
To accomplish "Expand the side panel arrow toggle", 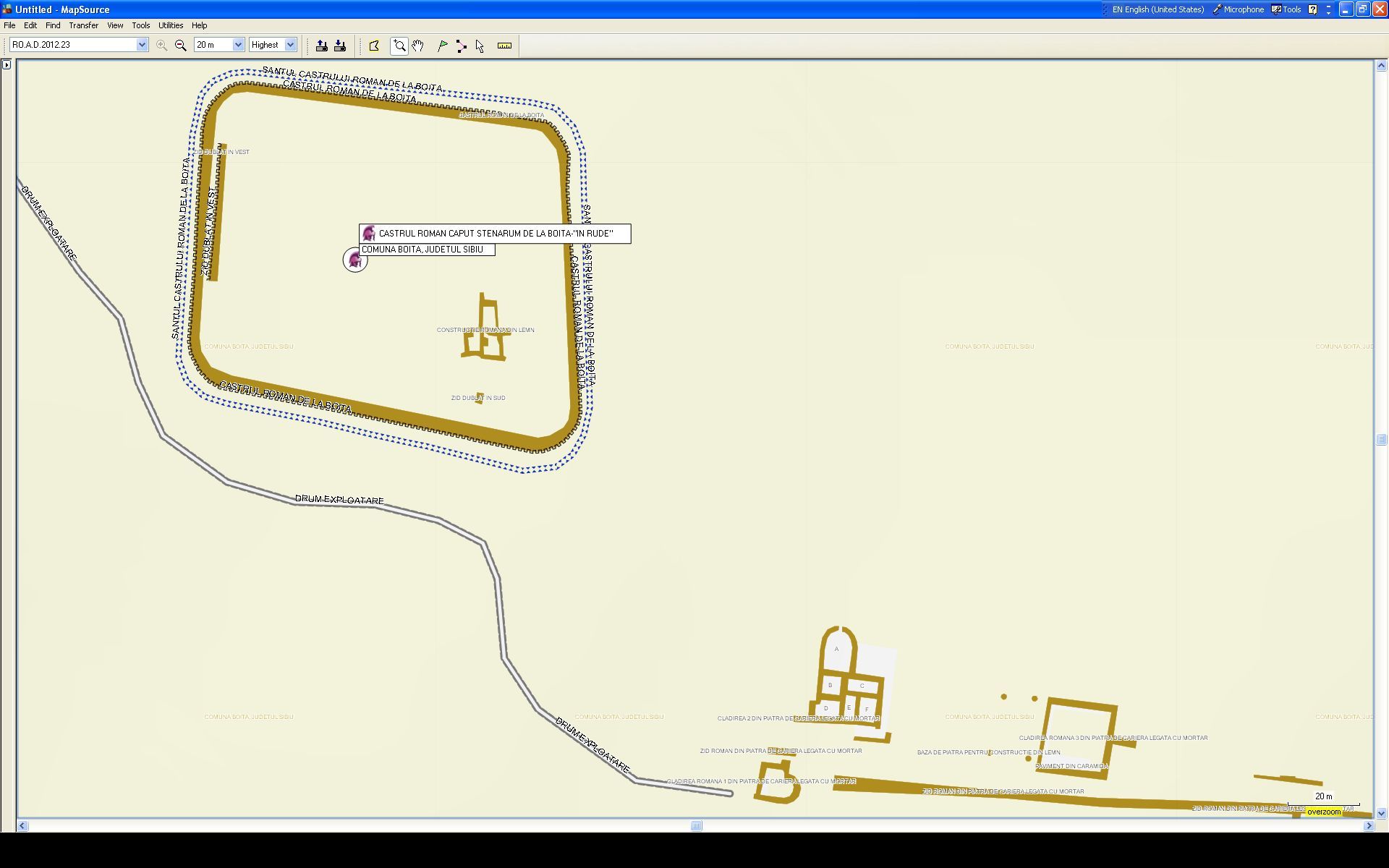I will click(7, 65).
